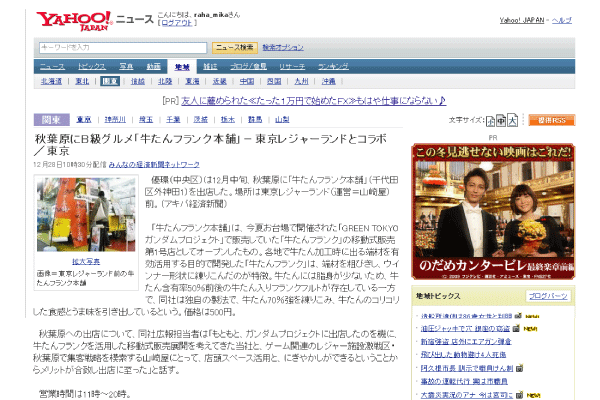Select the 中国 region
Viewport: 600px width, 400px height.
(x=247, y=81)
